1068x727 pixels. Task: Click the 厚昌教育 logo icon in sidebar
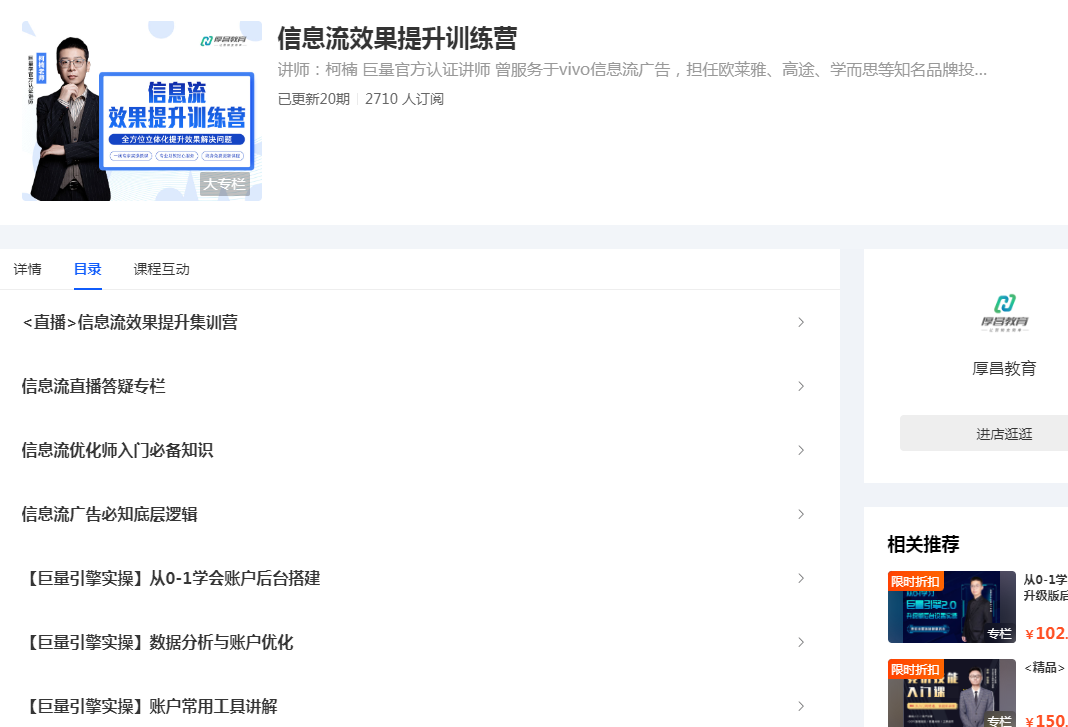(x=1005, y=313)
